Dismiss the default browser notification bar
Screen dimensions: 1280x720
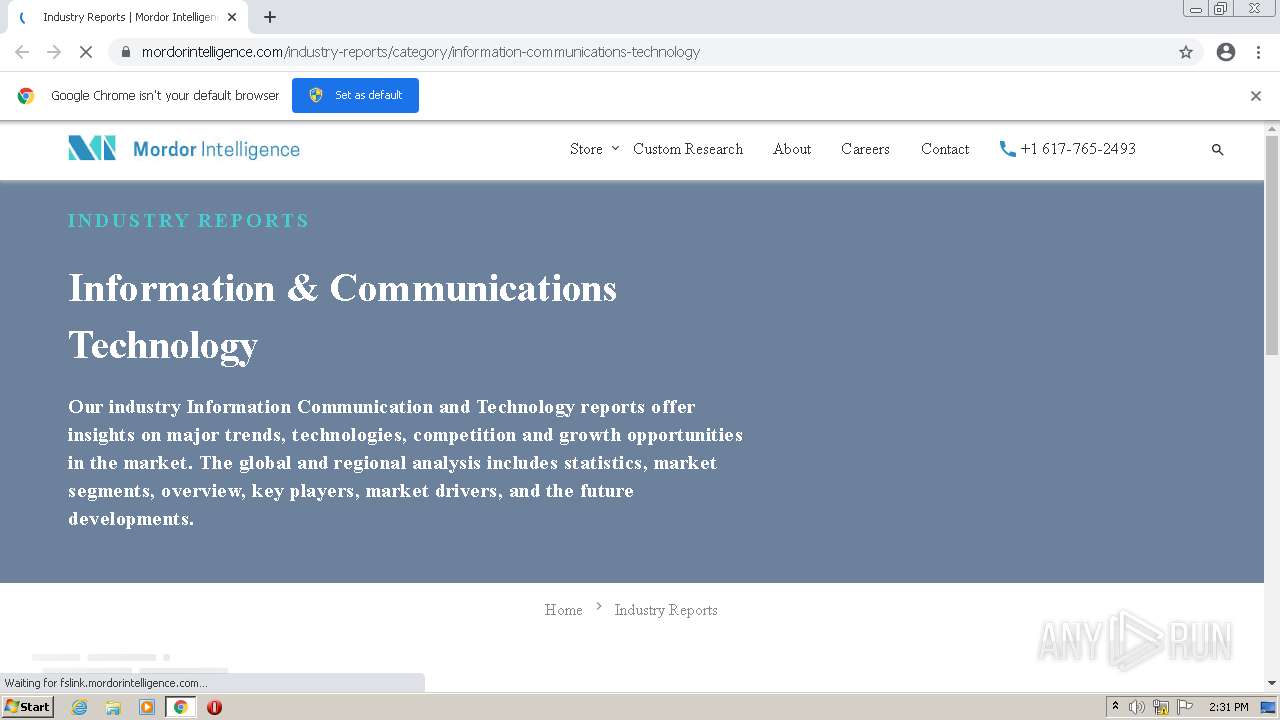click(x=1256, y=96)
